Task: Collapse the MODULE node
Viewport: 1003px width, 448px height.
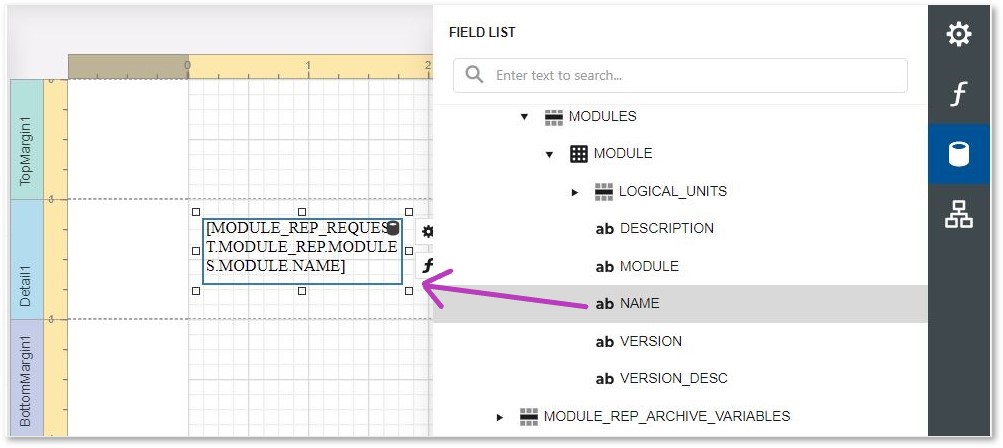Action: tap(549, 154)
